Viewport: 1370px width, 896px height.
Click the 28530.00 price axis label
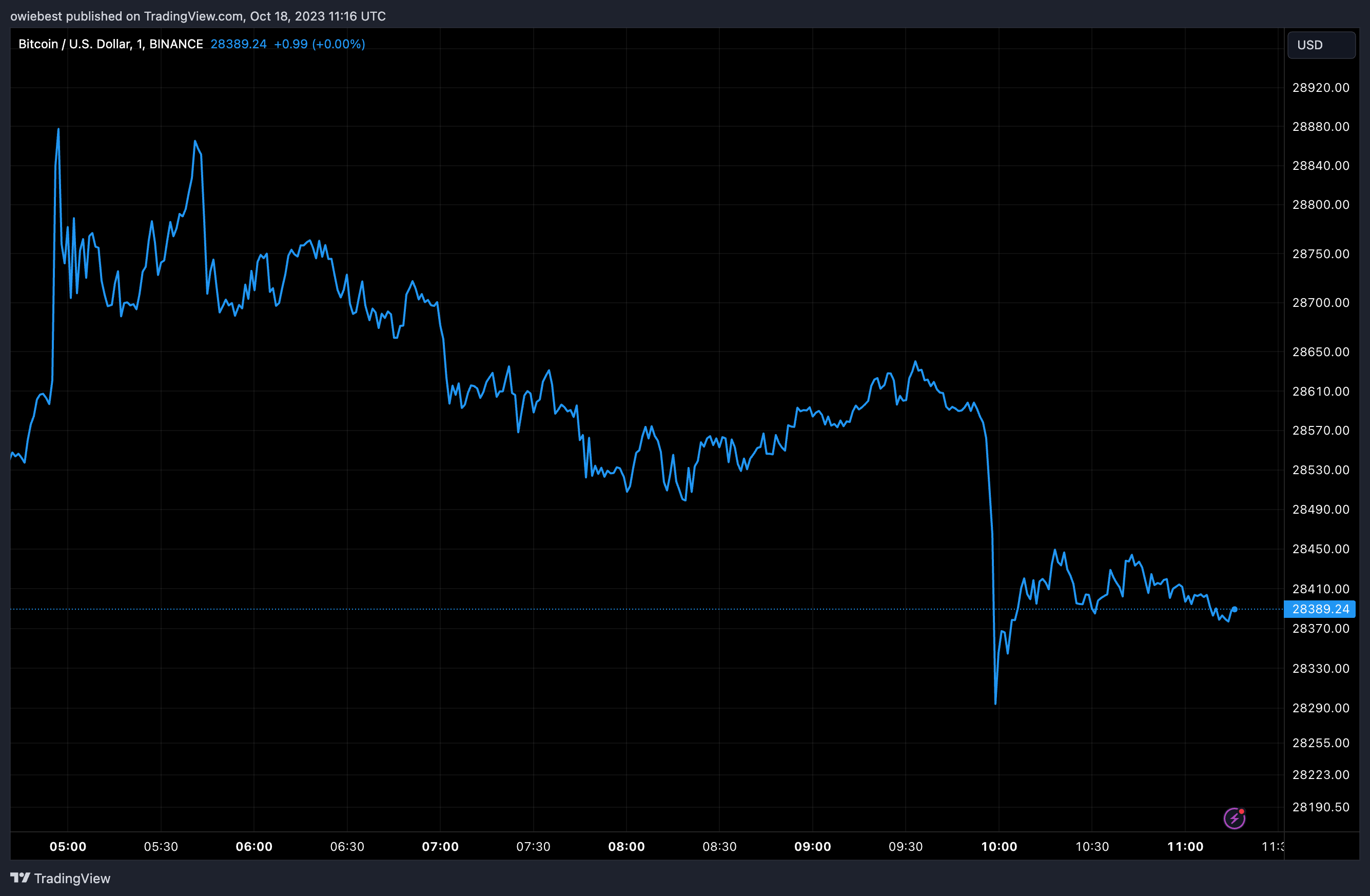[1321, 470]
